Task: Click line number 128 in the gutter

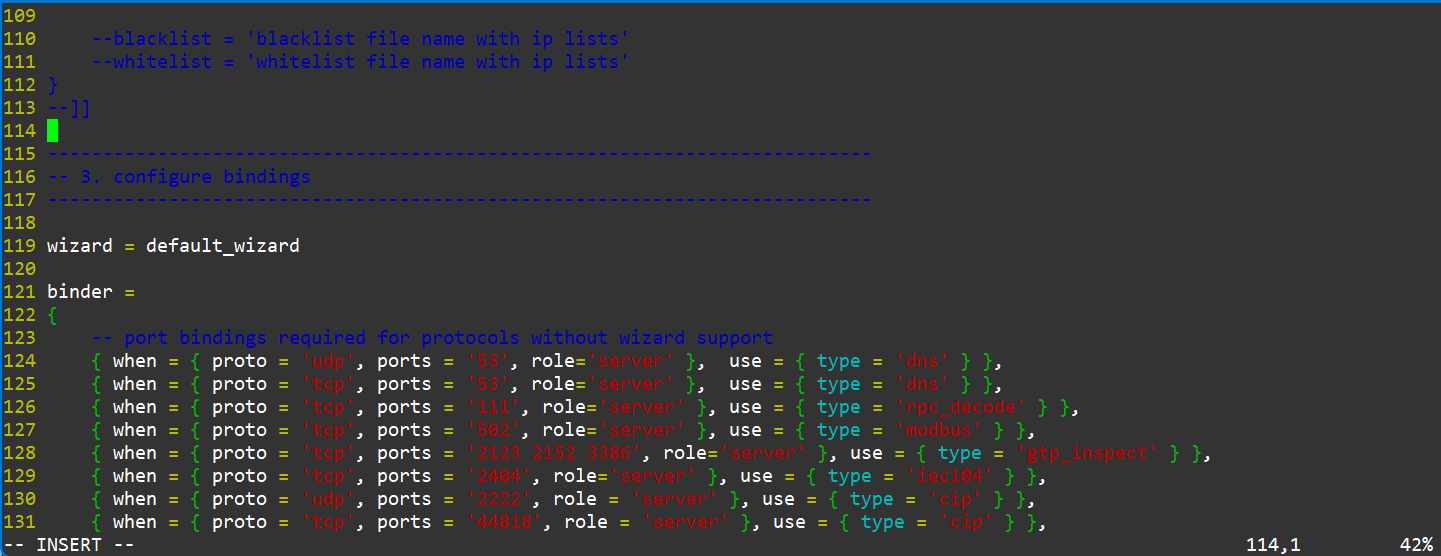Action: pos(20,453)
